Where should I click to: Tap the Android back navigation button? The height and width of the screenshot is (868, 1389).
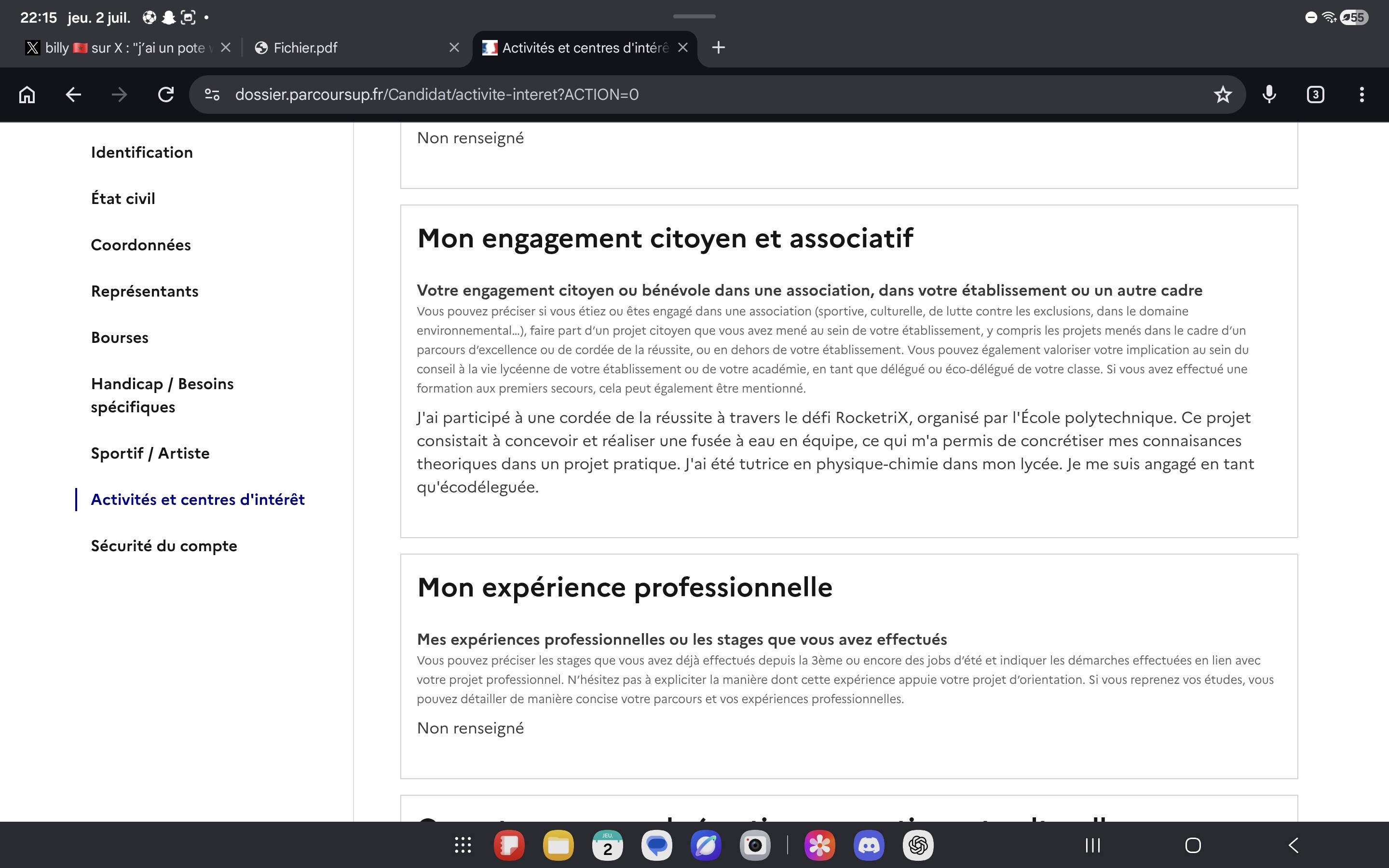coord(1293,845)
